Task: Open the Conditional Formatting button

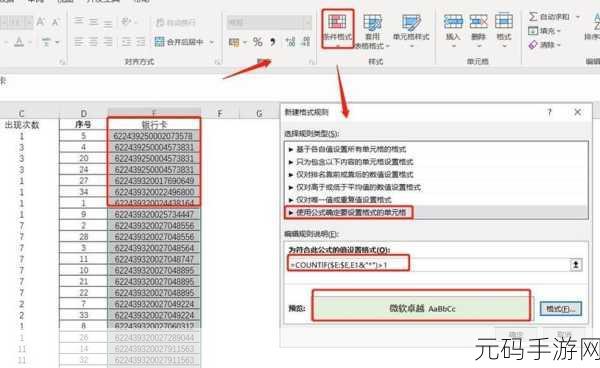Action: pos(338,29)
